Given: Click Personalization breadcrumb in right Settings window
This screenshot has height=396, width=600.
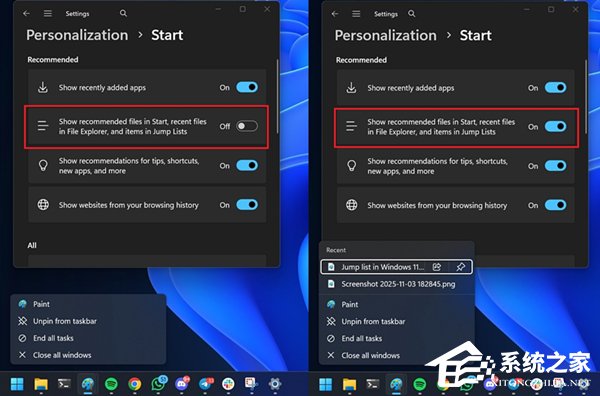Looking at the screenshot, I should coord(386,36).
